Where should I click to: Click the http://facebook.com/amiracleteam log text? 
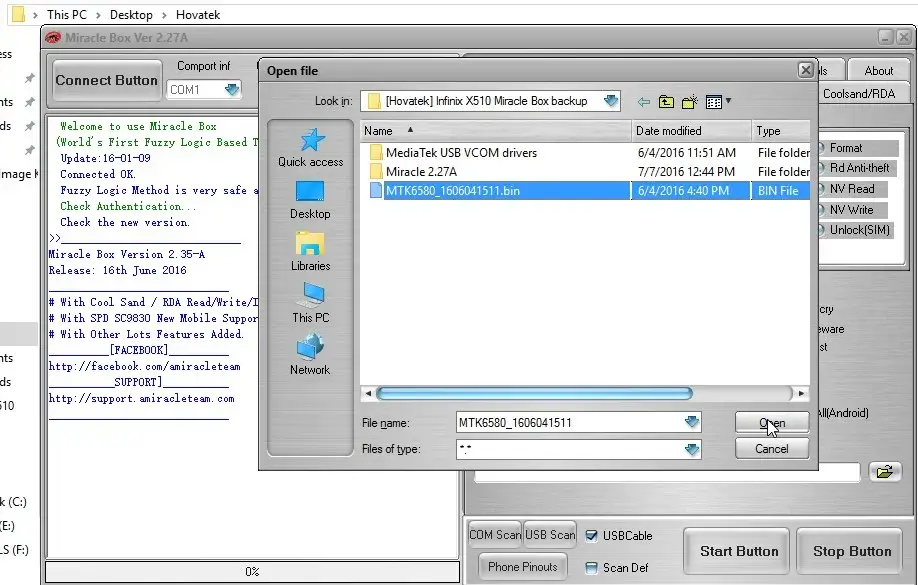[x=145, y=367]
